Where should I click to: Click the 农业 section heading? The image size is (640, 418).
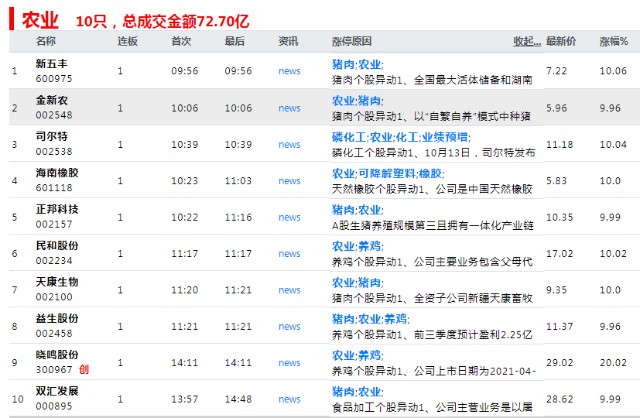[40, 20]
